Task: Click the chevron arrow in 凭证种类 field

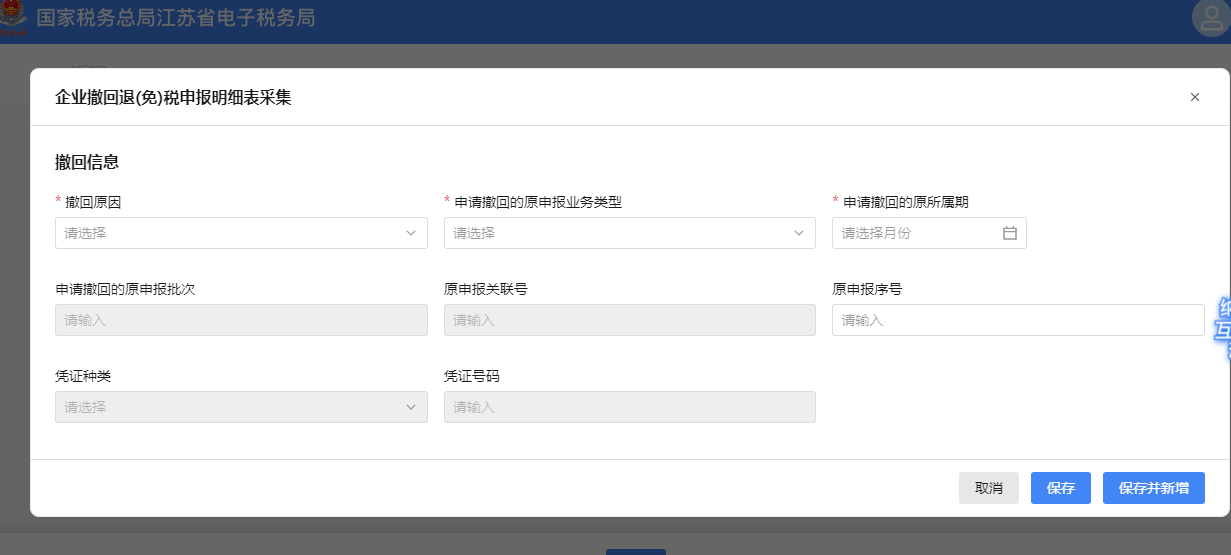Action: (x=411, y=407)
